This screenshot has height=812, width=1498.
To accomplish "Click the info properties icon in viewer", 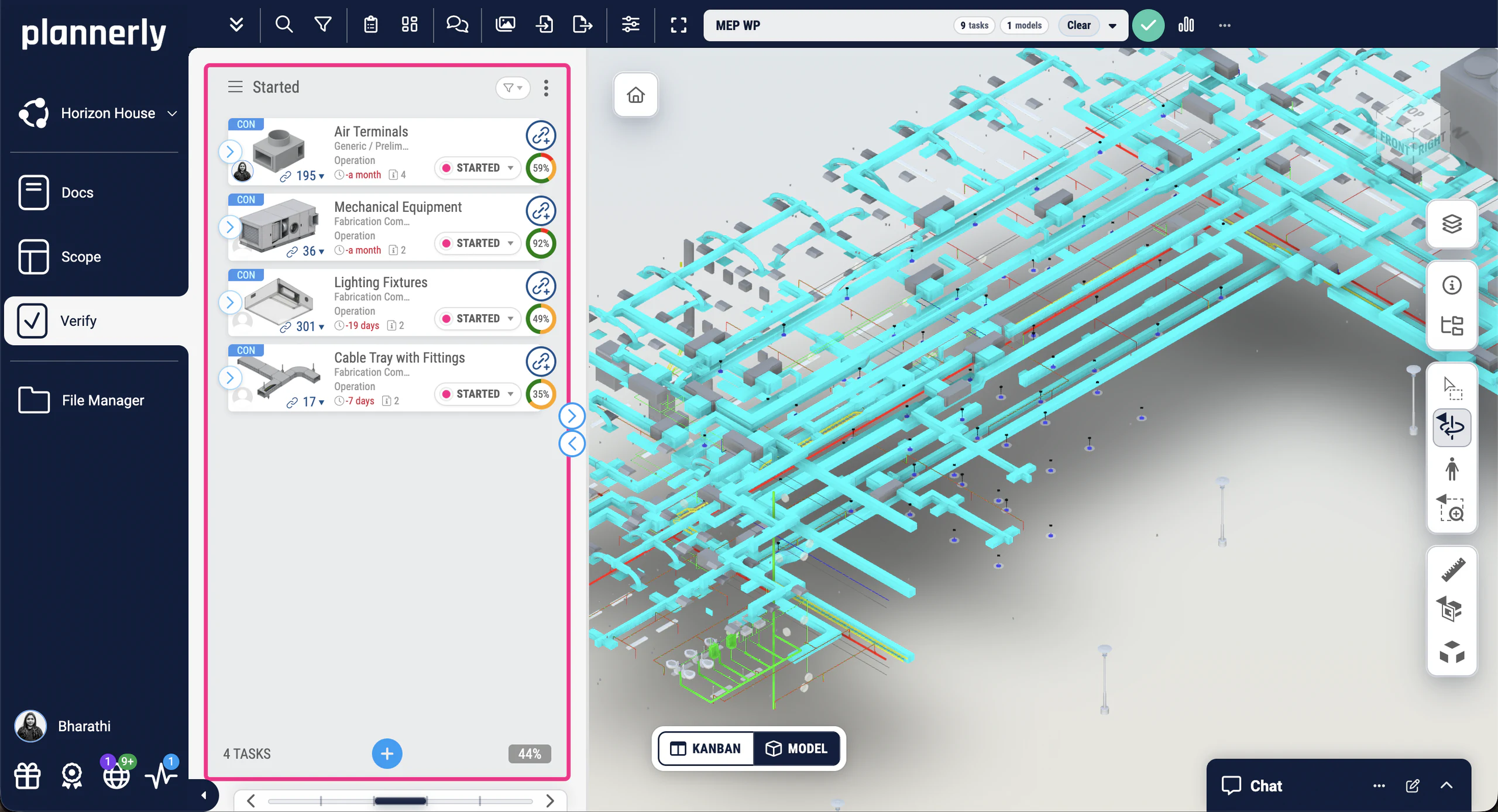I will (x=1452, y=285).
